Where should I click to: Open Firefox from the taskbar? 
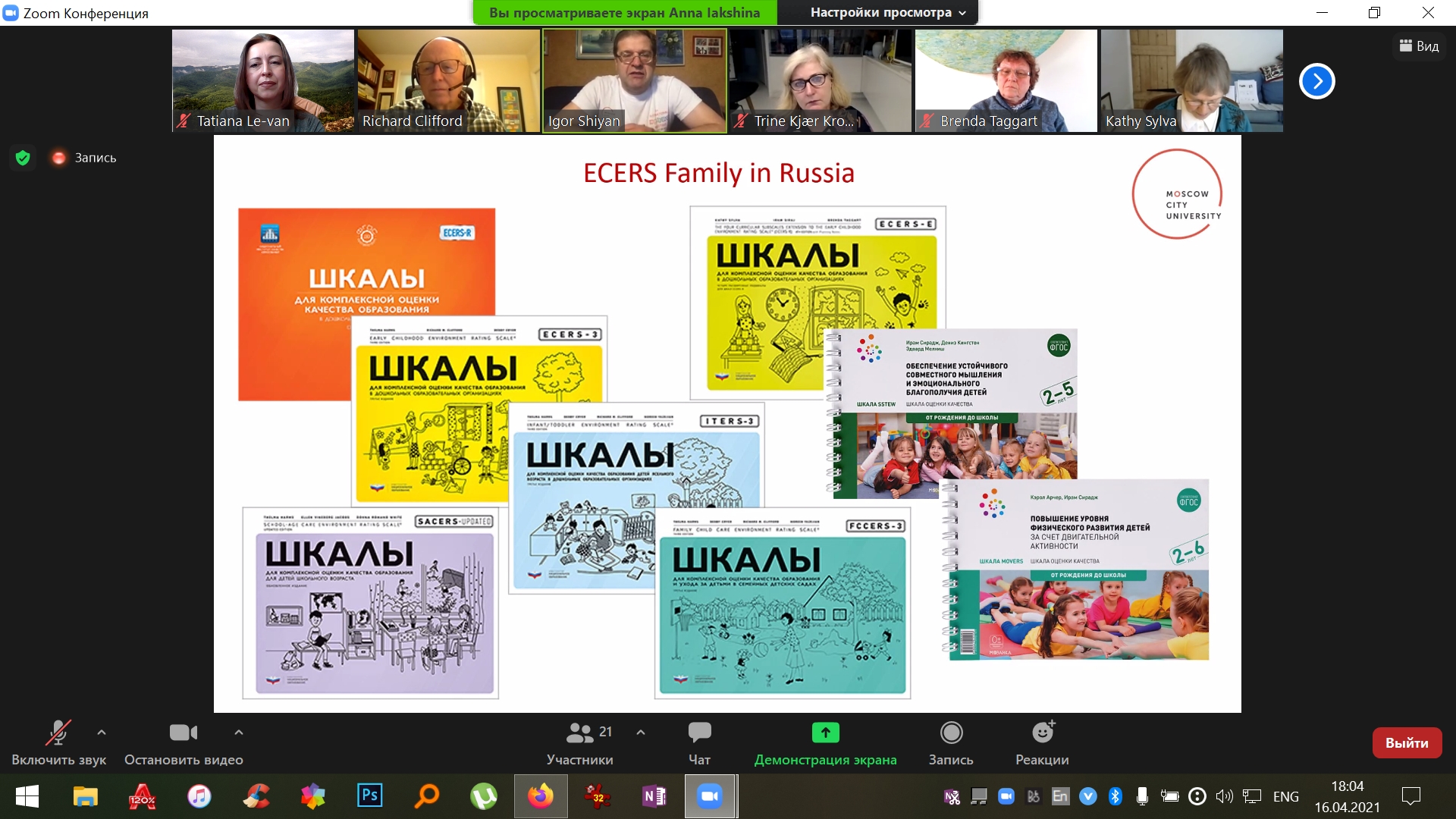[x=541, y=796]
